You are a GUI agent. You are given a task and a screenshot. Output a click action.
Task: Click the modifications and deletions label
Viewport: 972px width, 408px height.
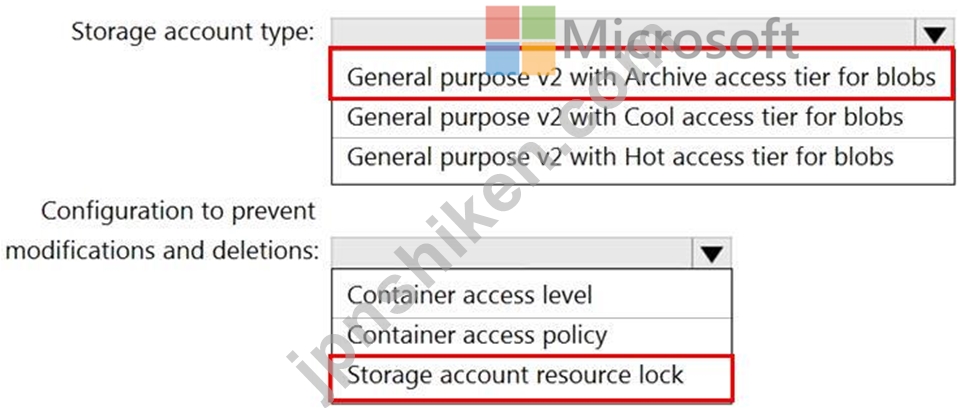[162, 251]
